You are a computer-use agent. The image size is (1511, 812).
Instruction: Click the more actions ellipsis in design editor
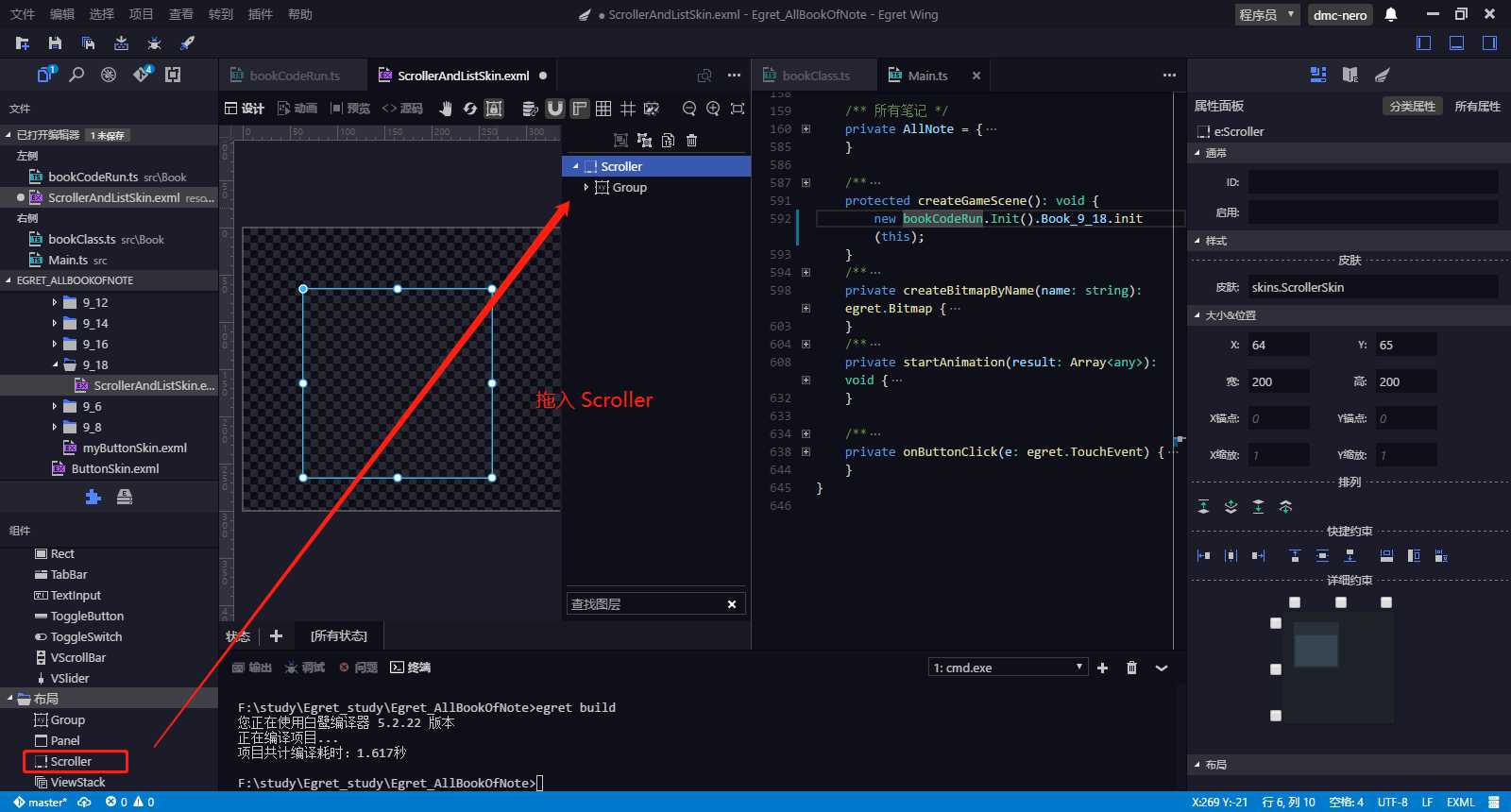(x=734, y=76)
